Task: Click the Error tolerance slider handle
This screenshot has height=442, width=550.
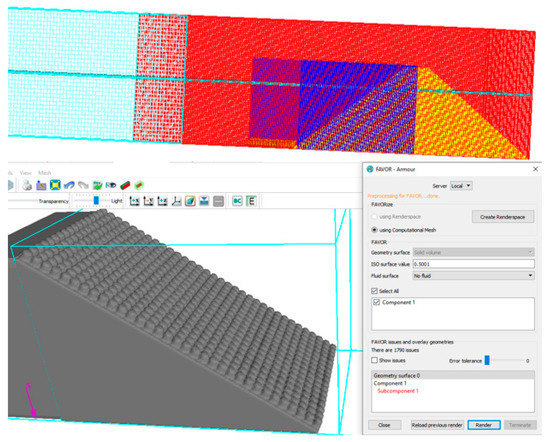Action: pyautogui.click(x=487, y=360)
